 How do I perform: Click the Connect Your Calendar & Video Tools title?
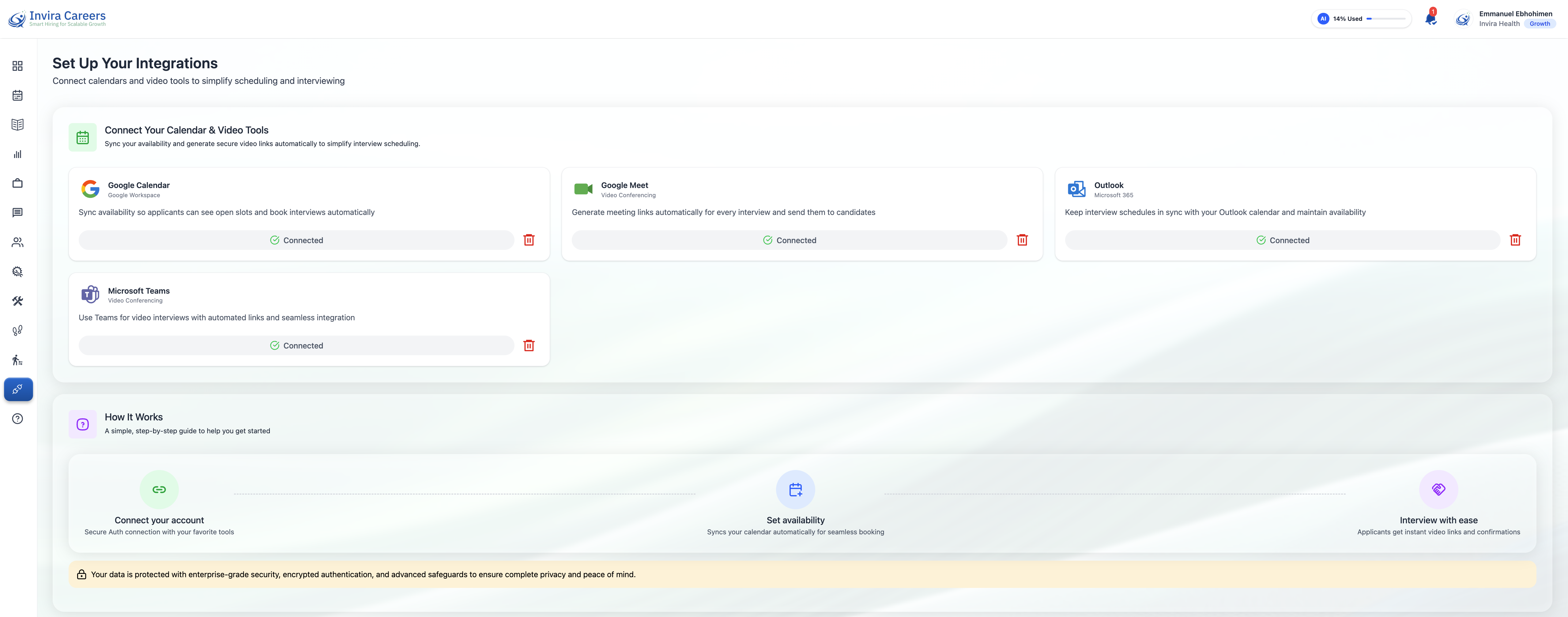[x=186, y=130]
